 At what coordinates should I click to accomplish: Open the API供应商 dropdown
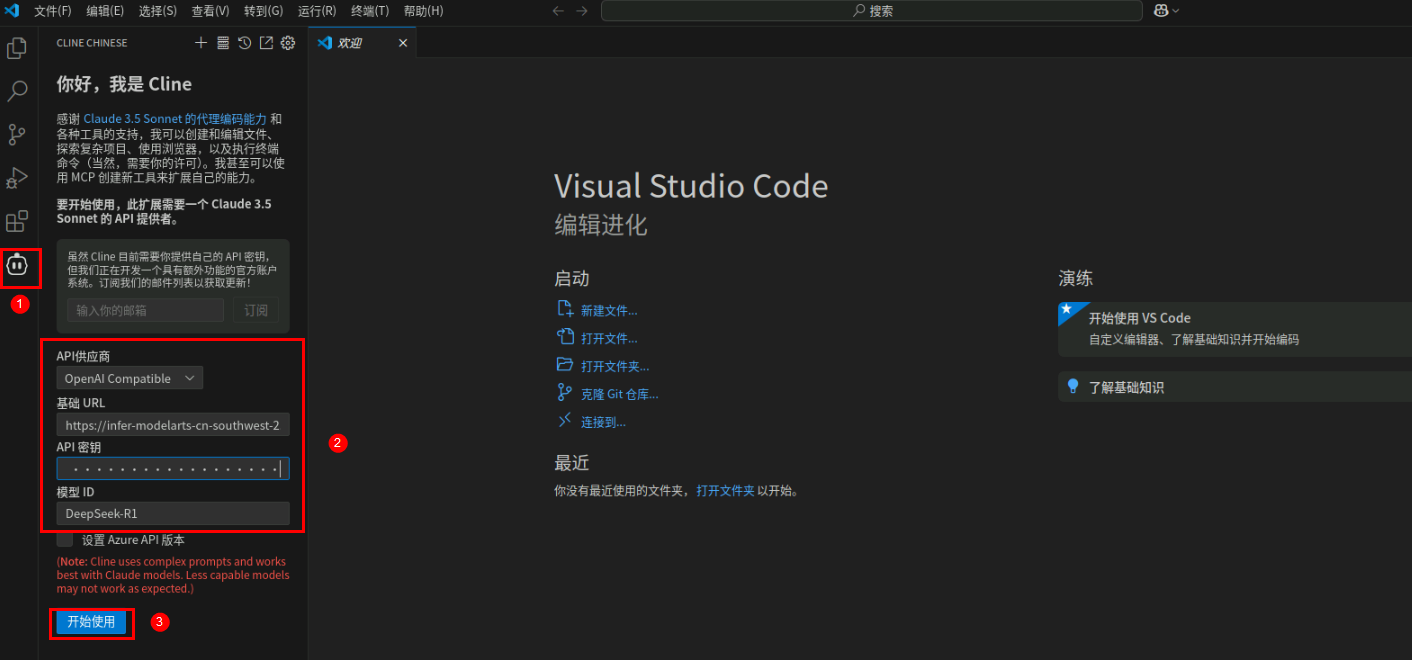(x=130, y=378)
